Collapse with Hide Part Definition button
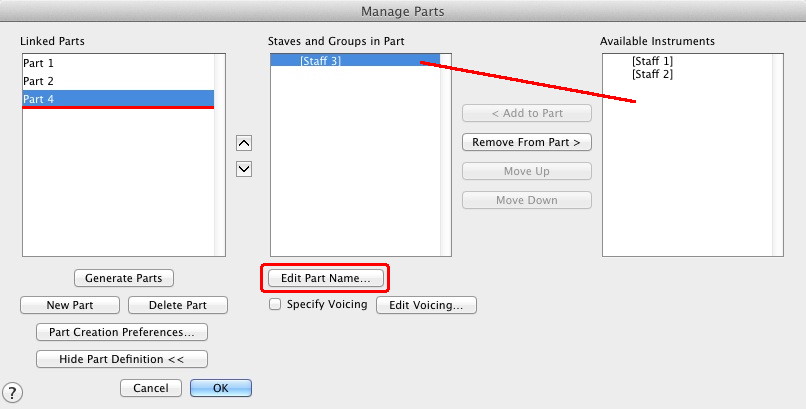Viewport: 806px width, 409px height. 121,359
